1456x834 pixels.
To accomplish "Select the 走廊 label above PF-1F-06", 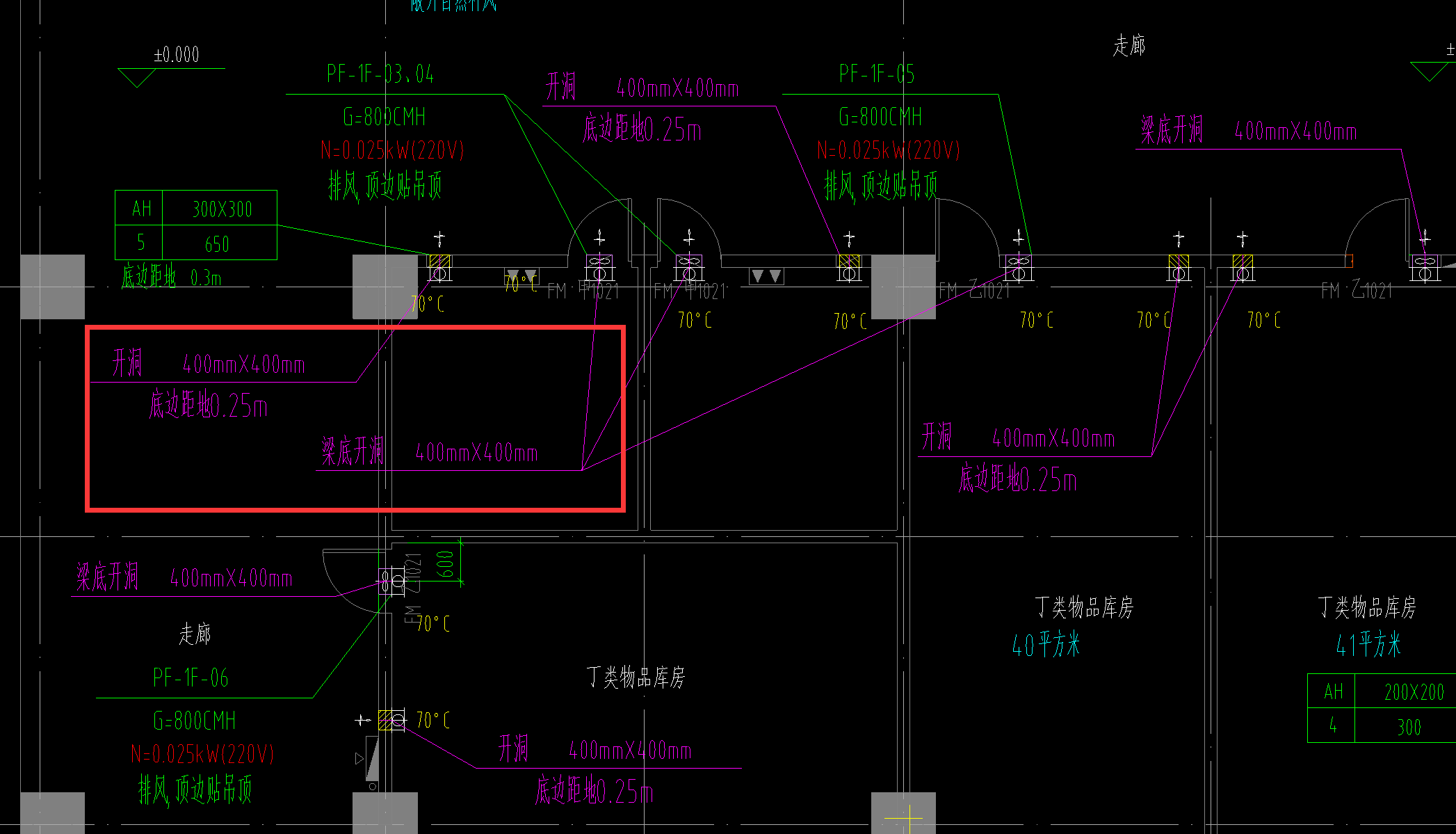I will [x=195, y=634].
